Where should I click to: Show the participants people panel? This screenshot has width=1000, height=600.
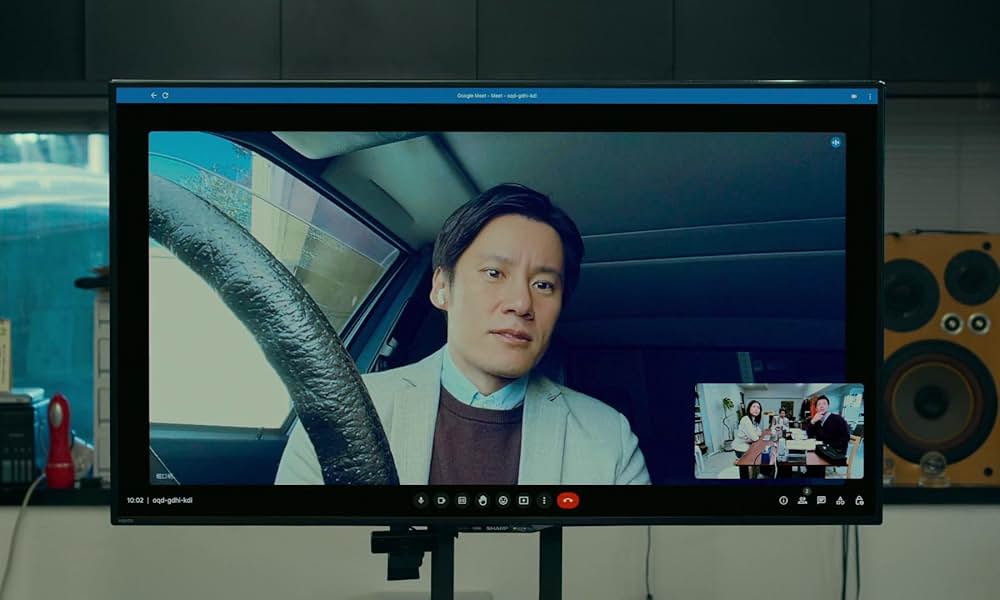802,500
